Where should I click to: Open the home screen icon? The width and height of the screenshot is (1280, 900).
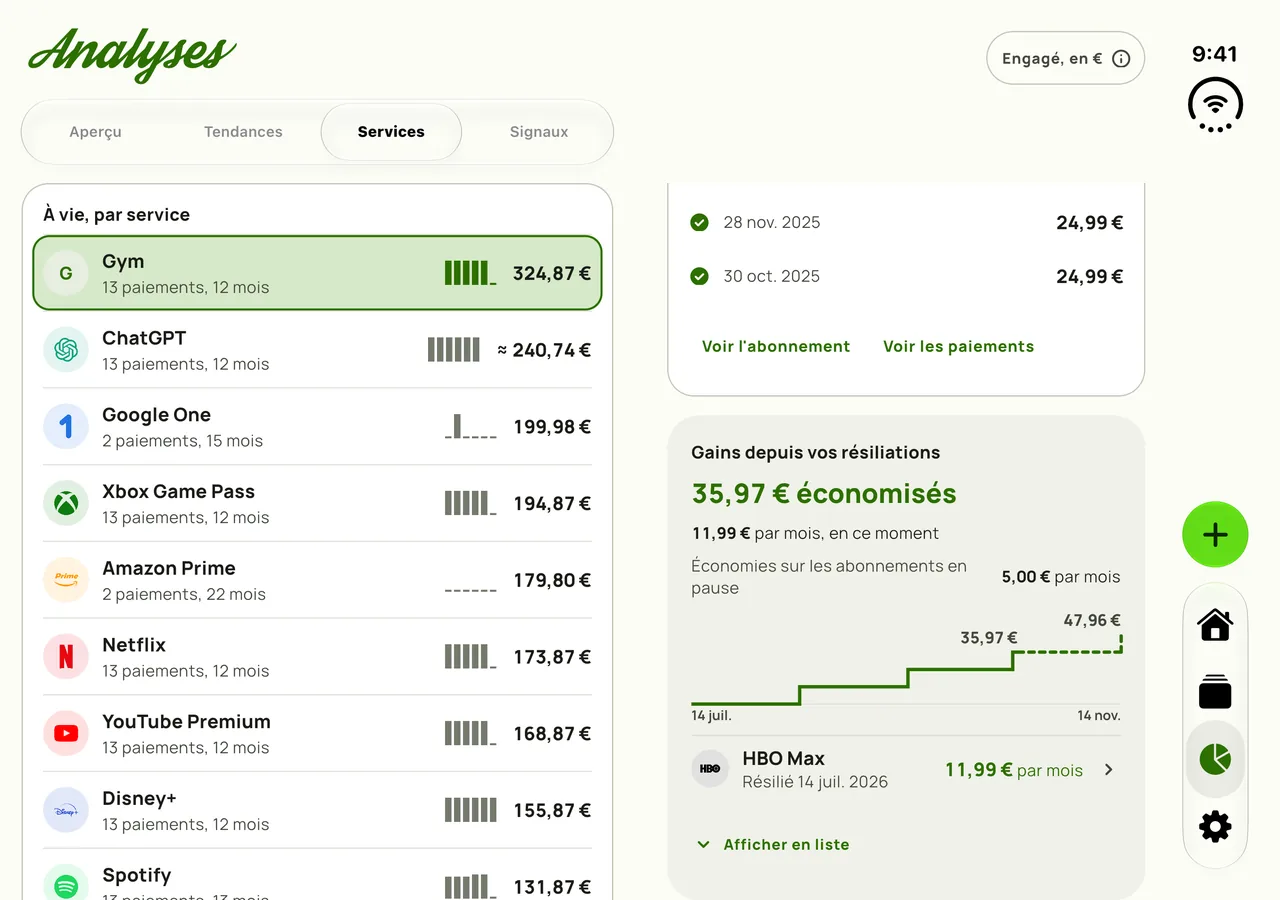coord(1215,625)
